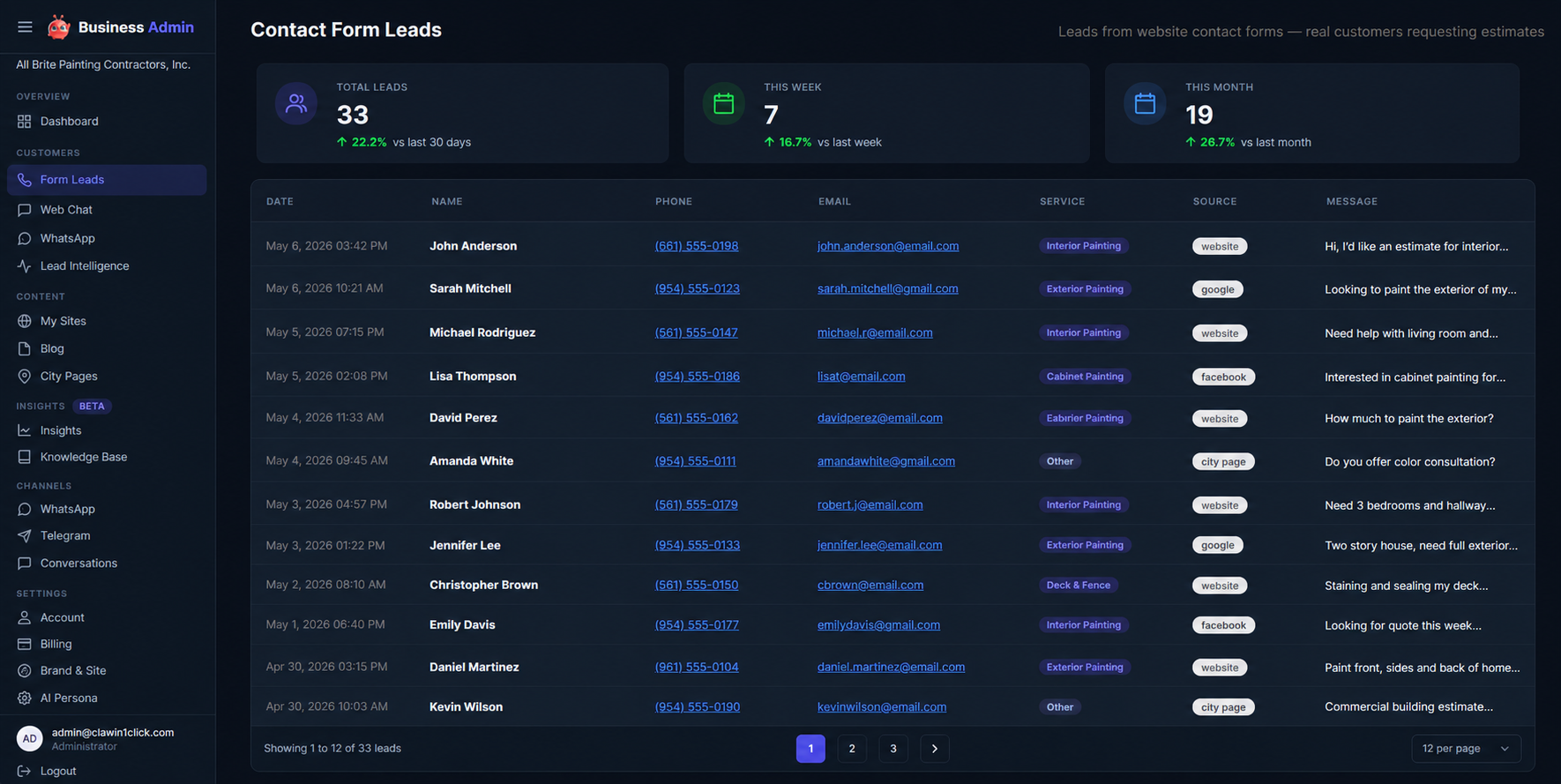Viewport: 1561px width, 784px height.
Task: Click the Knowledge Base book icon
Action: pyautogui.click(x=24, y=457)
